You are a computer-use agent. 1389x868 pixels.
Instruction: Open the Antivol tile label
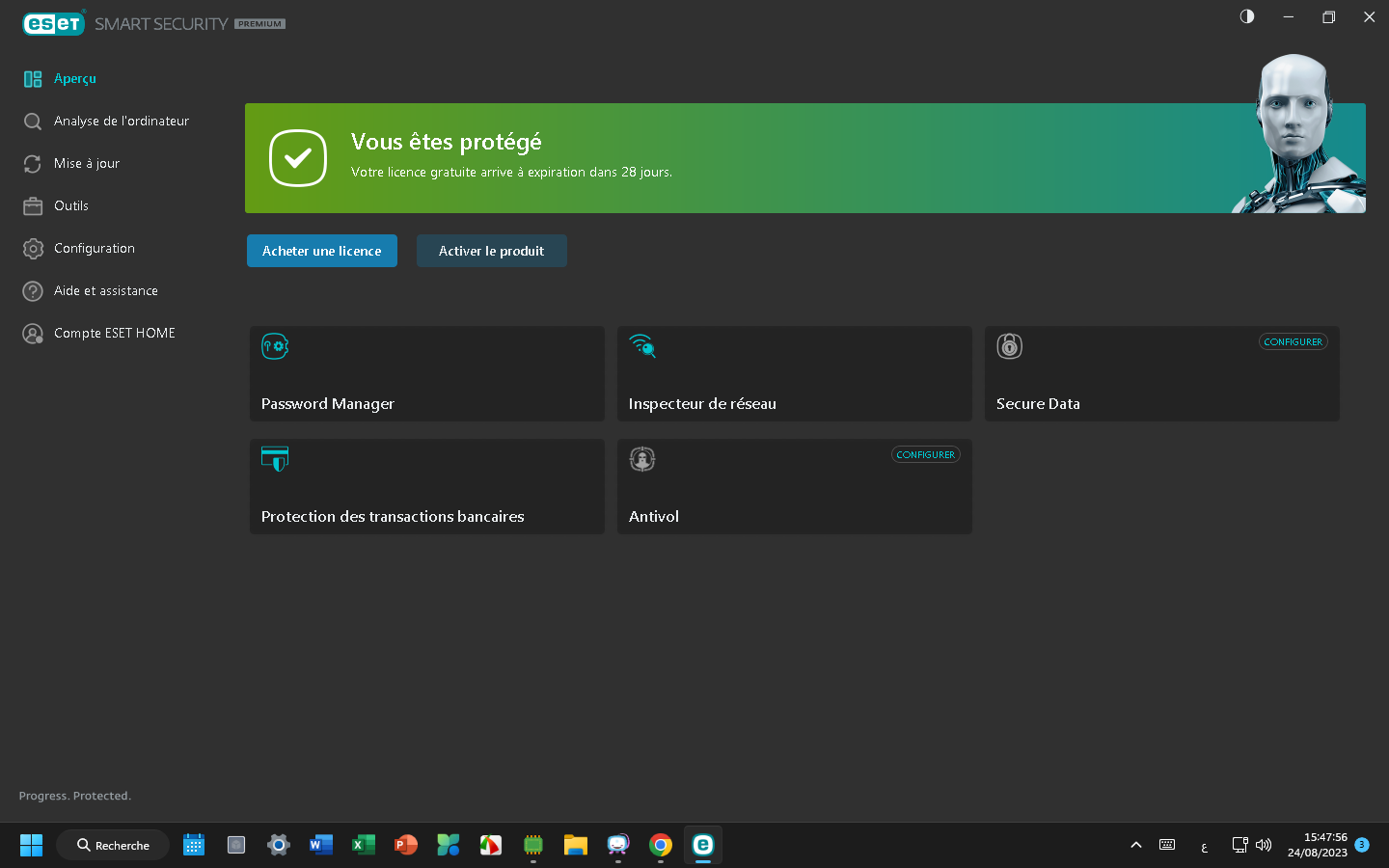[654, 517]
